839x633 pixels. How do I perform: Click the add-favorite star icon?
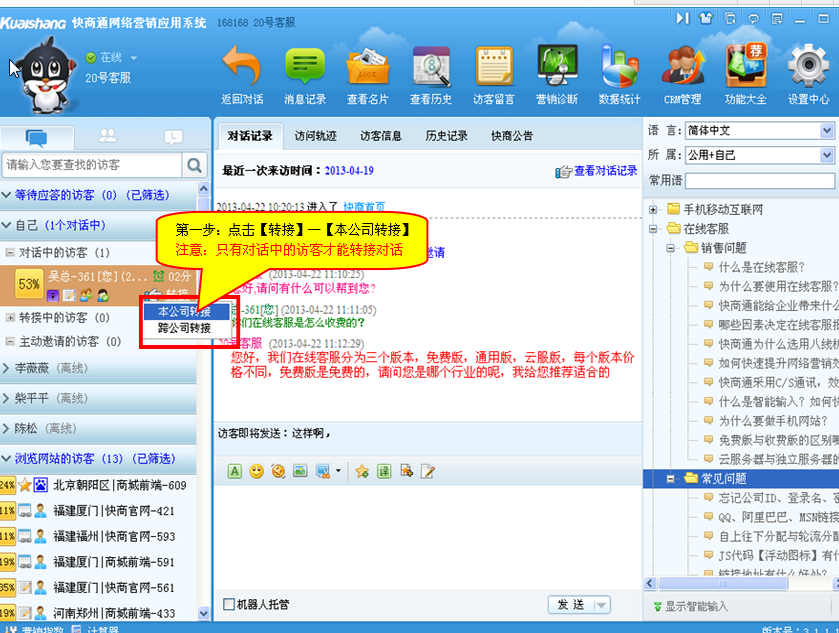pyautogui.click(x=362, y=471)
